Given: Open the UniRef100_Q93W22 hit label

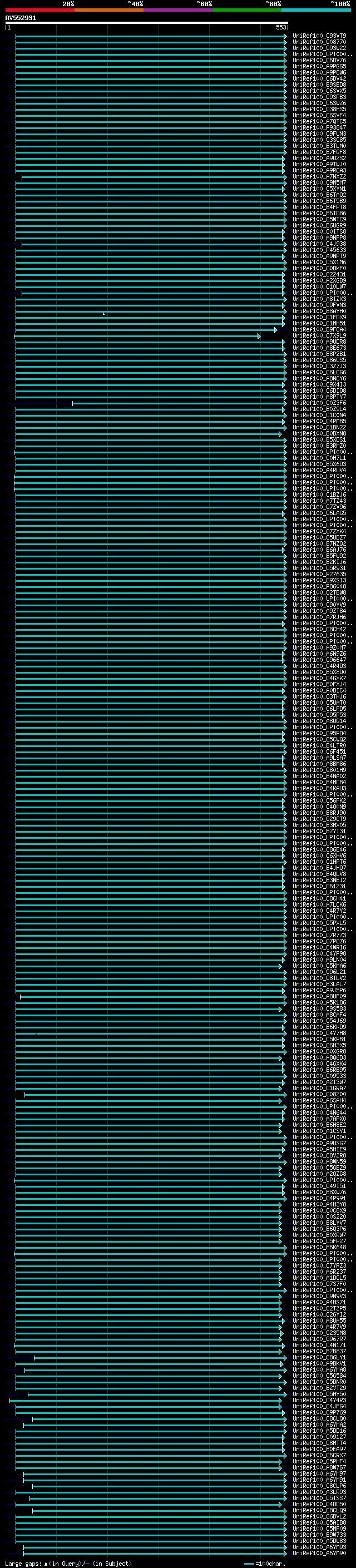Looking at the screenshot, I should coord(319,48).
